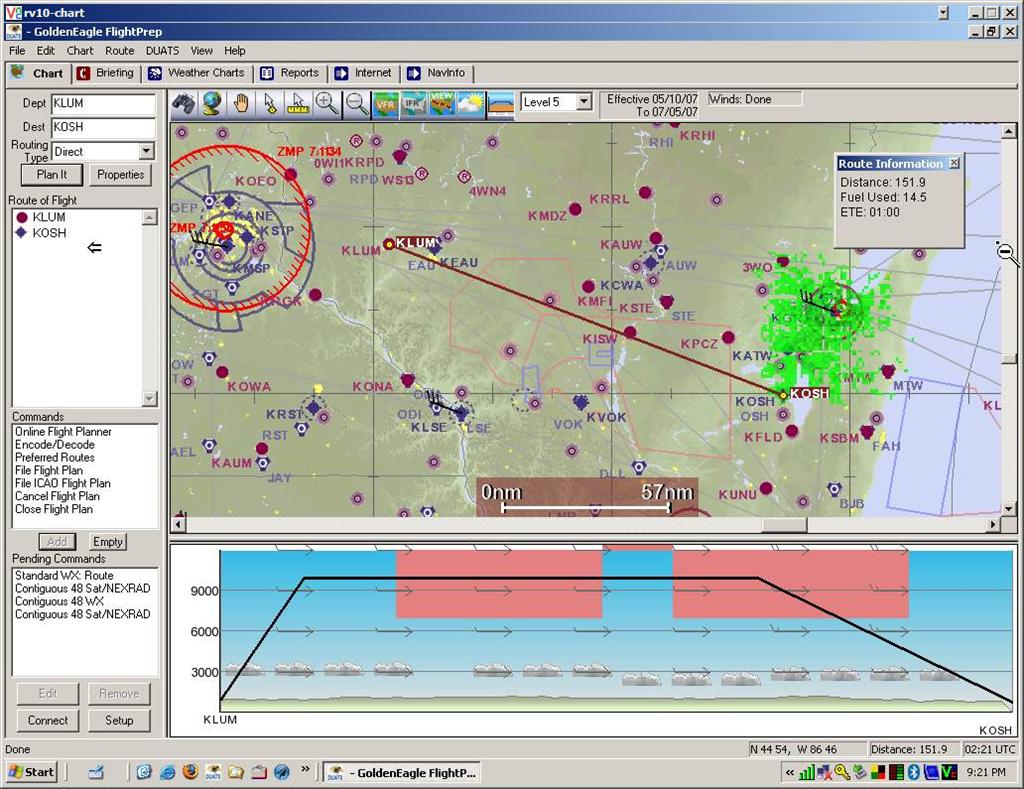
Task: Expand hidden system tray icons
Action: [x=790, y=773]
